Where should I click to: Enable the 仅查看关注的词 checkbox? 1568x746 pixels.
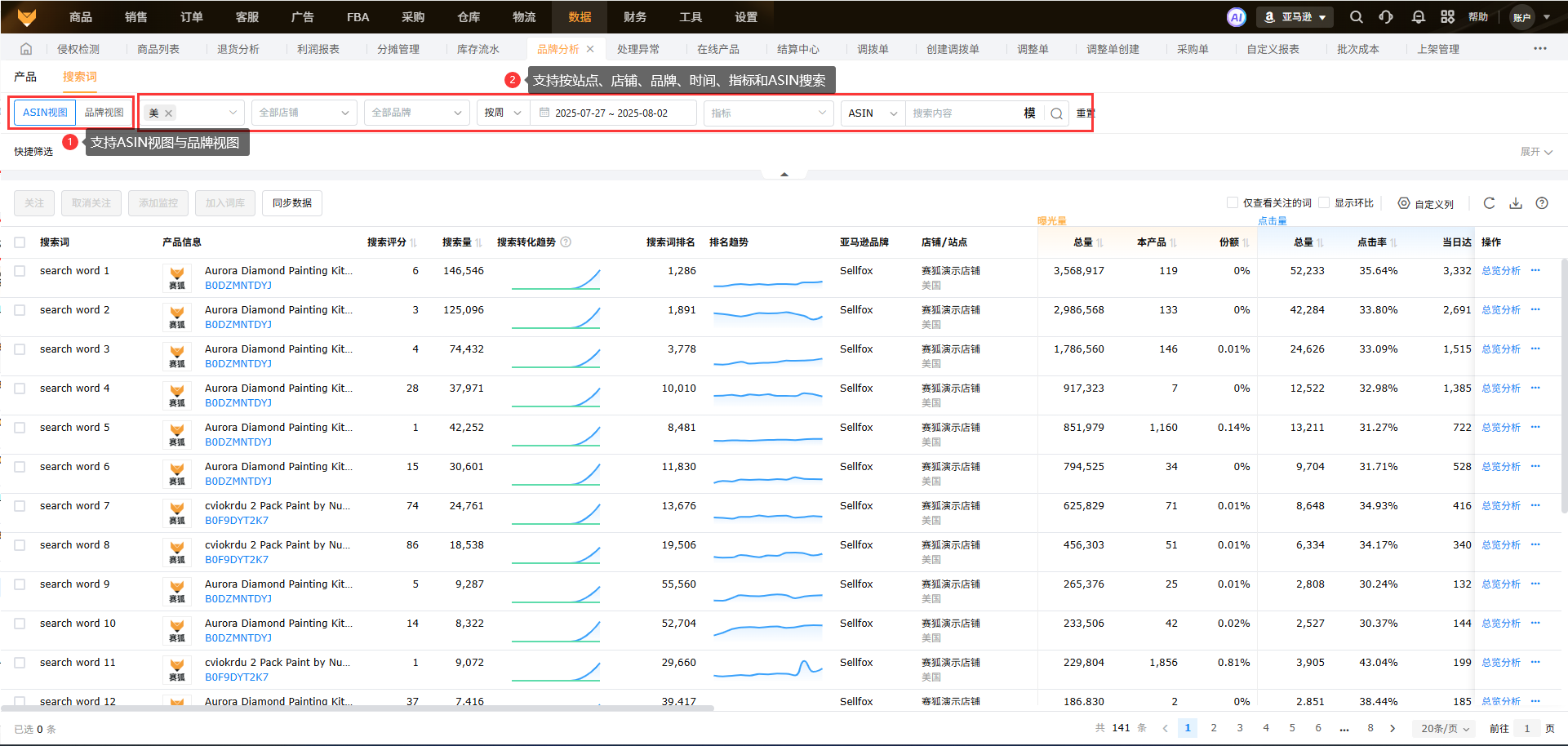(x=1233, y=202)
